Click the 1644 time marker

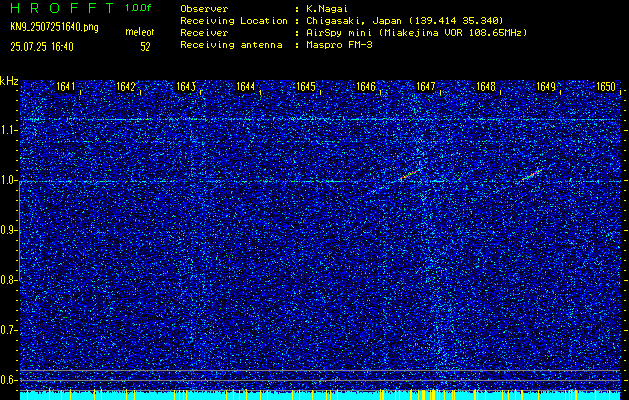click(x=246, y=86)
